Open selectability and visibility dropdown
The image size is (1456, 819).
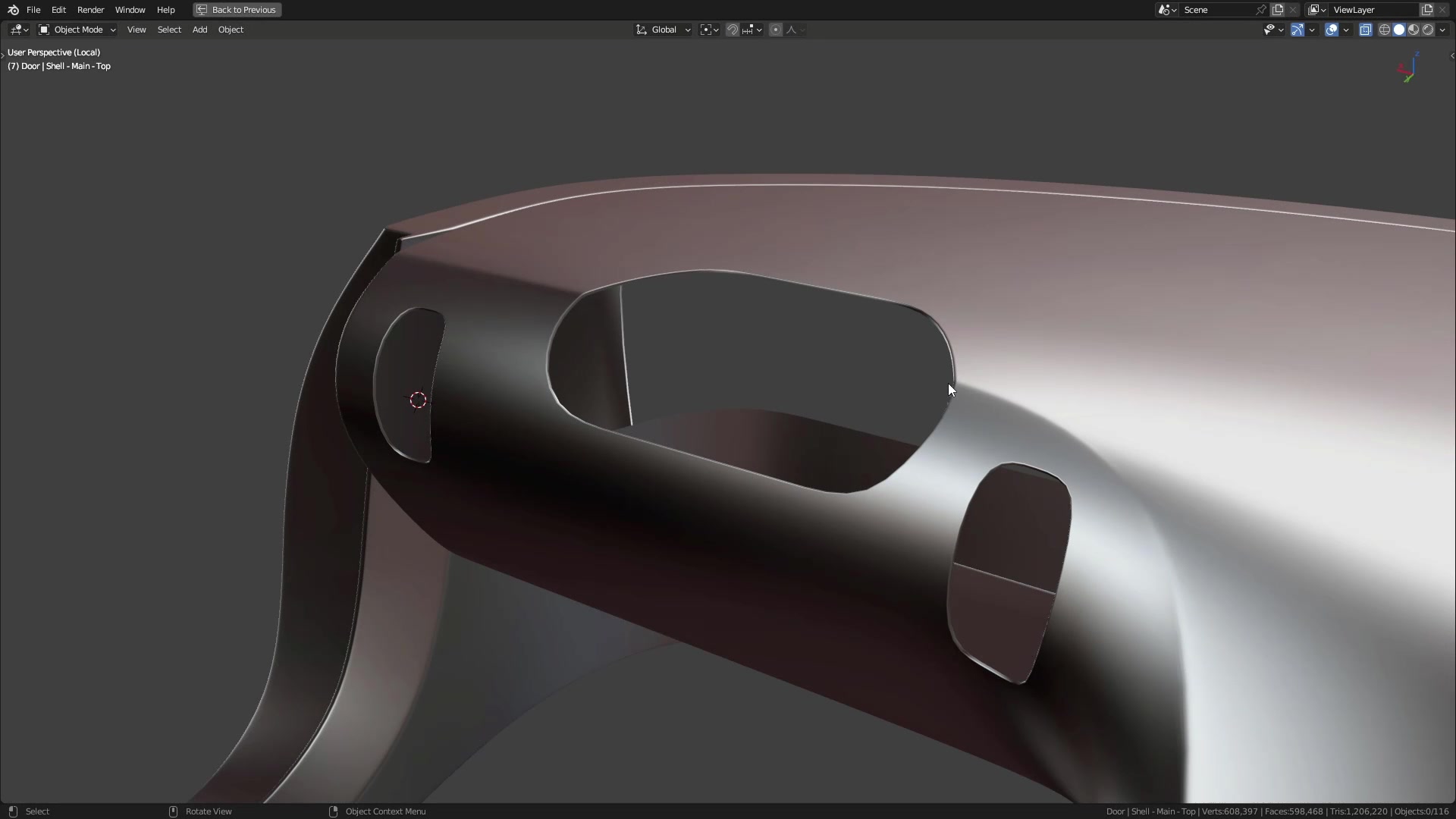pyautogui.click(x=1273, y=30)
